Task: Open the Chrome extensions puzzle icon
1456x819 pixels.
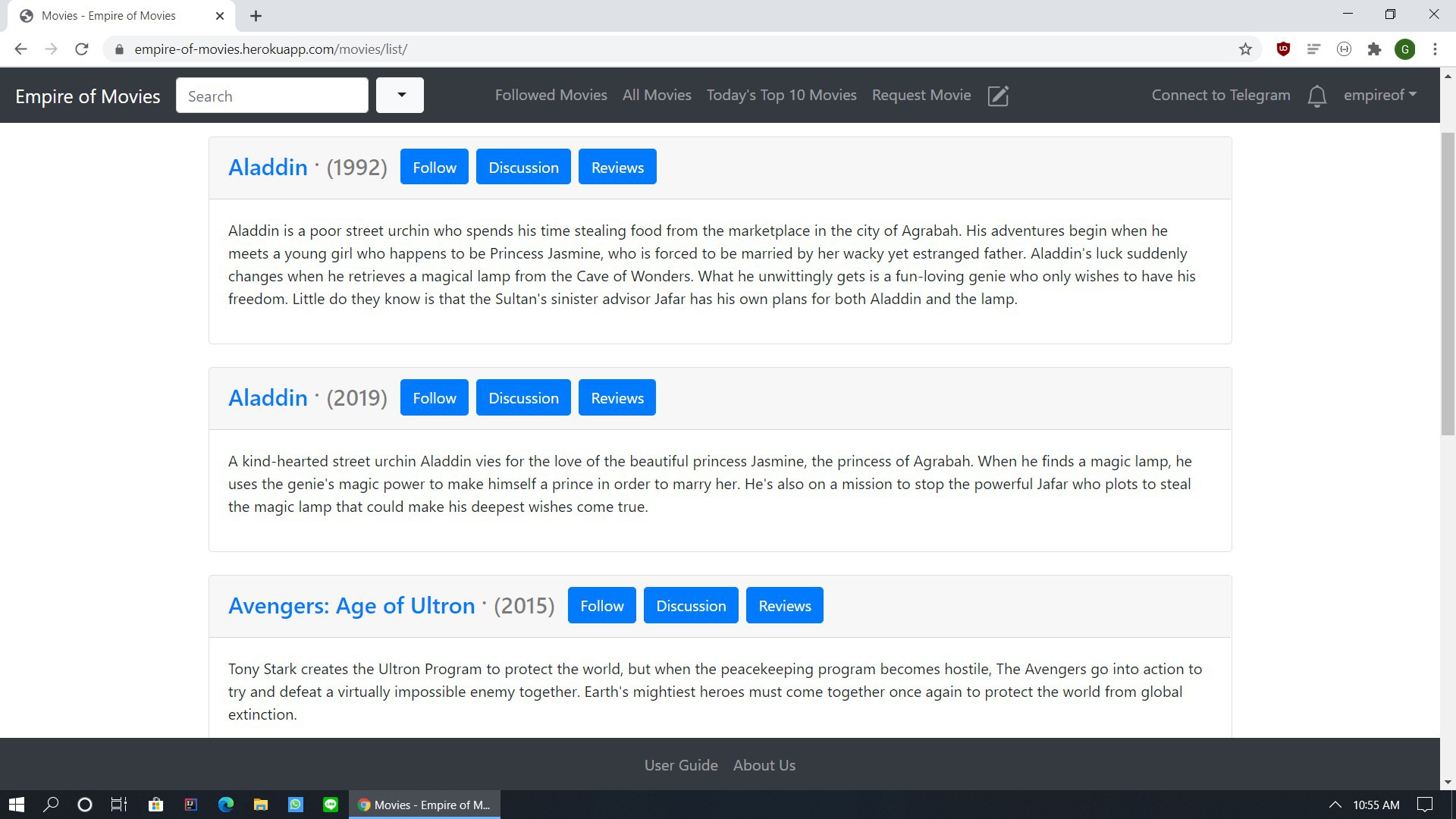Action: pos(1374,49)
